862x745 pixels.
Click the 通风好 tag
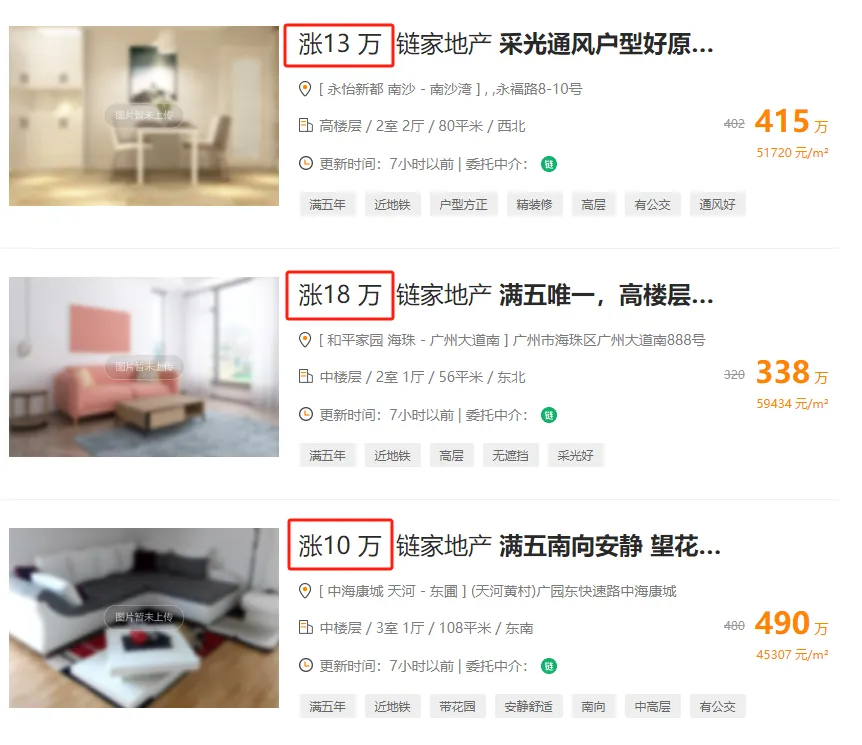tap(717, 205)
